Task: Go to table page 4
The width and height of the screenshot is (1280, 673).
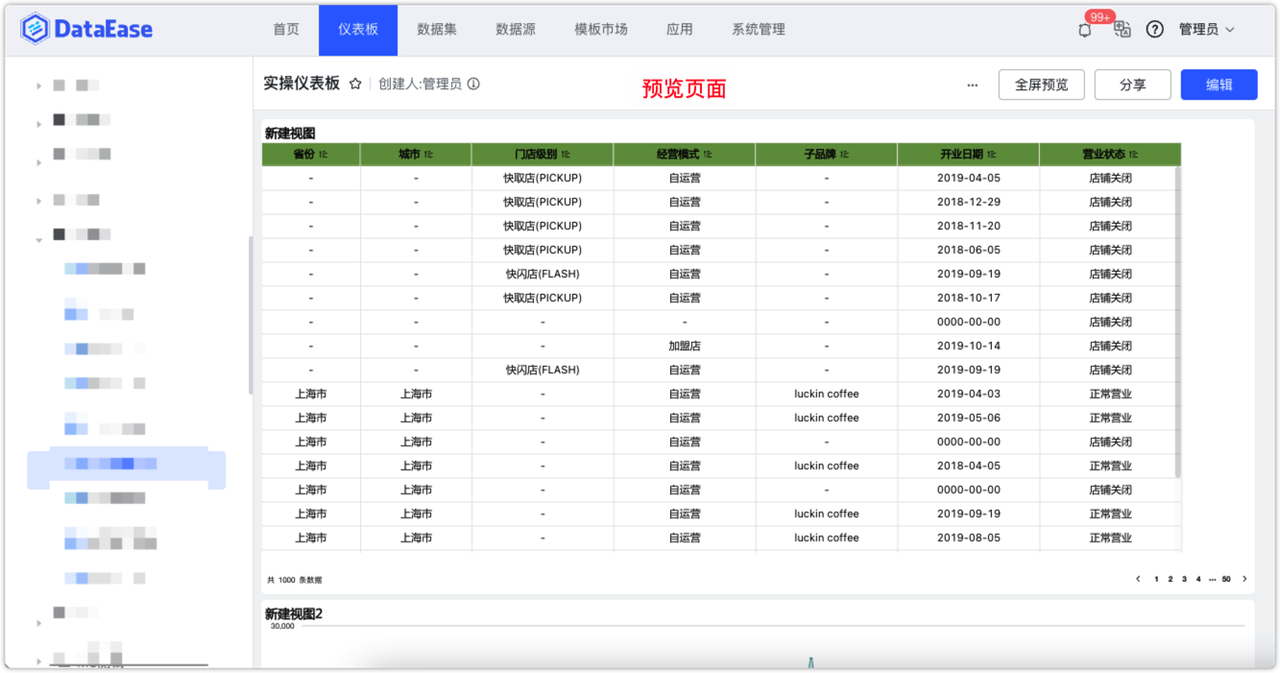Action: [x=1198, y=579]
